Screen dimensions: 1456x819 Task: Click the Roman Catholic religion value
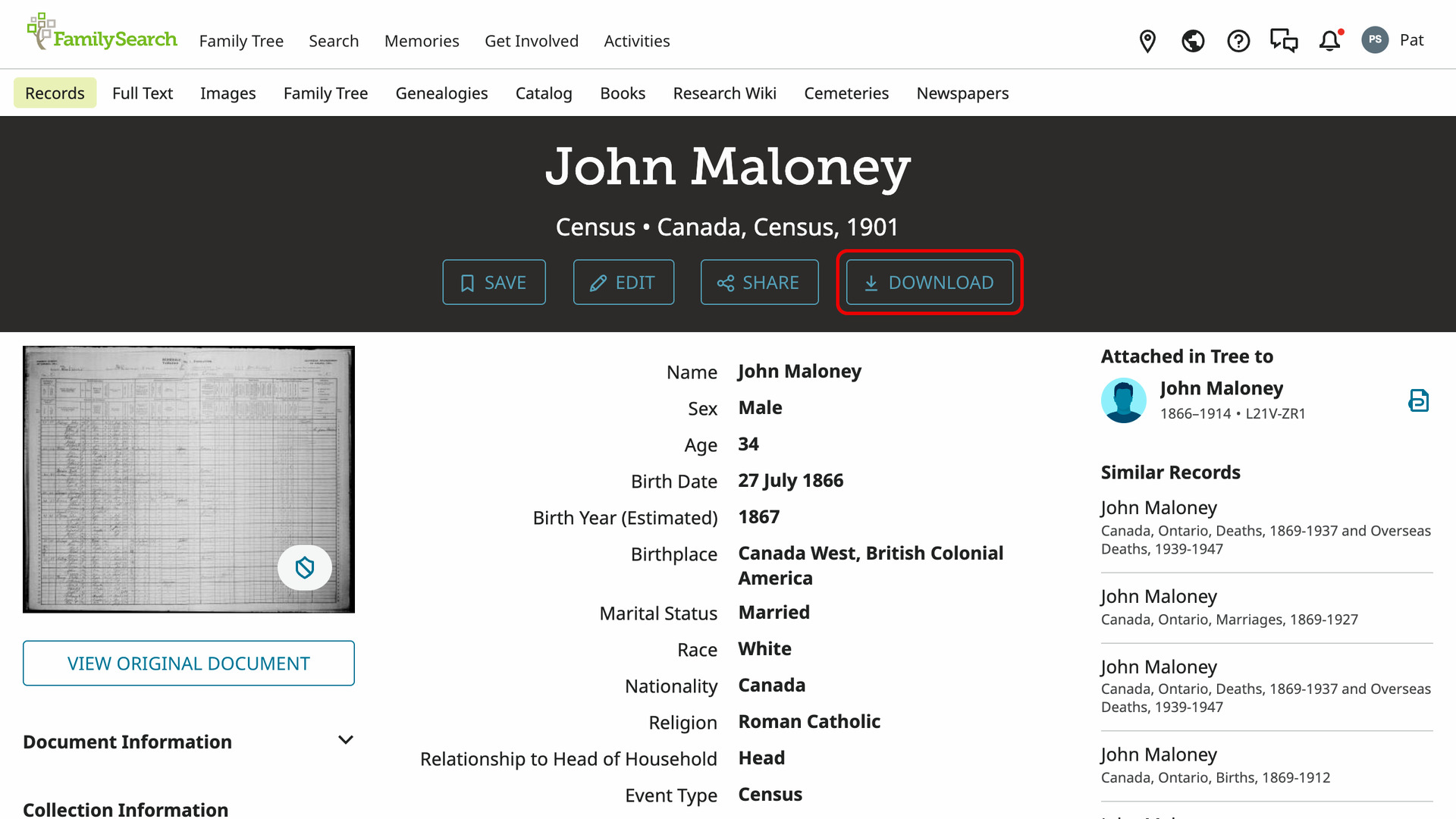click(x=809, y=722)
